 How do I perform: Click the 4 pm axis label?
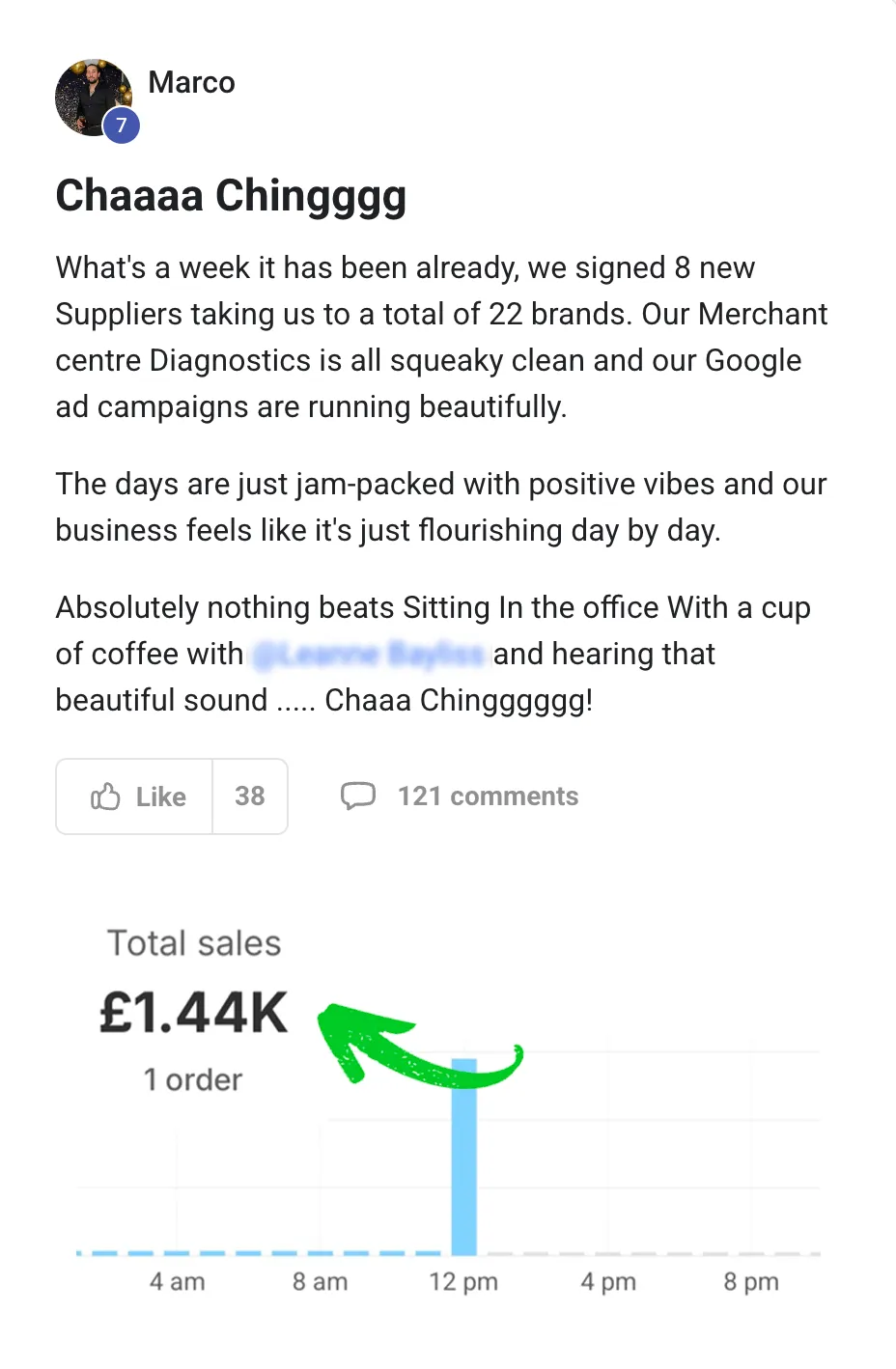click(x=607, y=1282)
